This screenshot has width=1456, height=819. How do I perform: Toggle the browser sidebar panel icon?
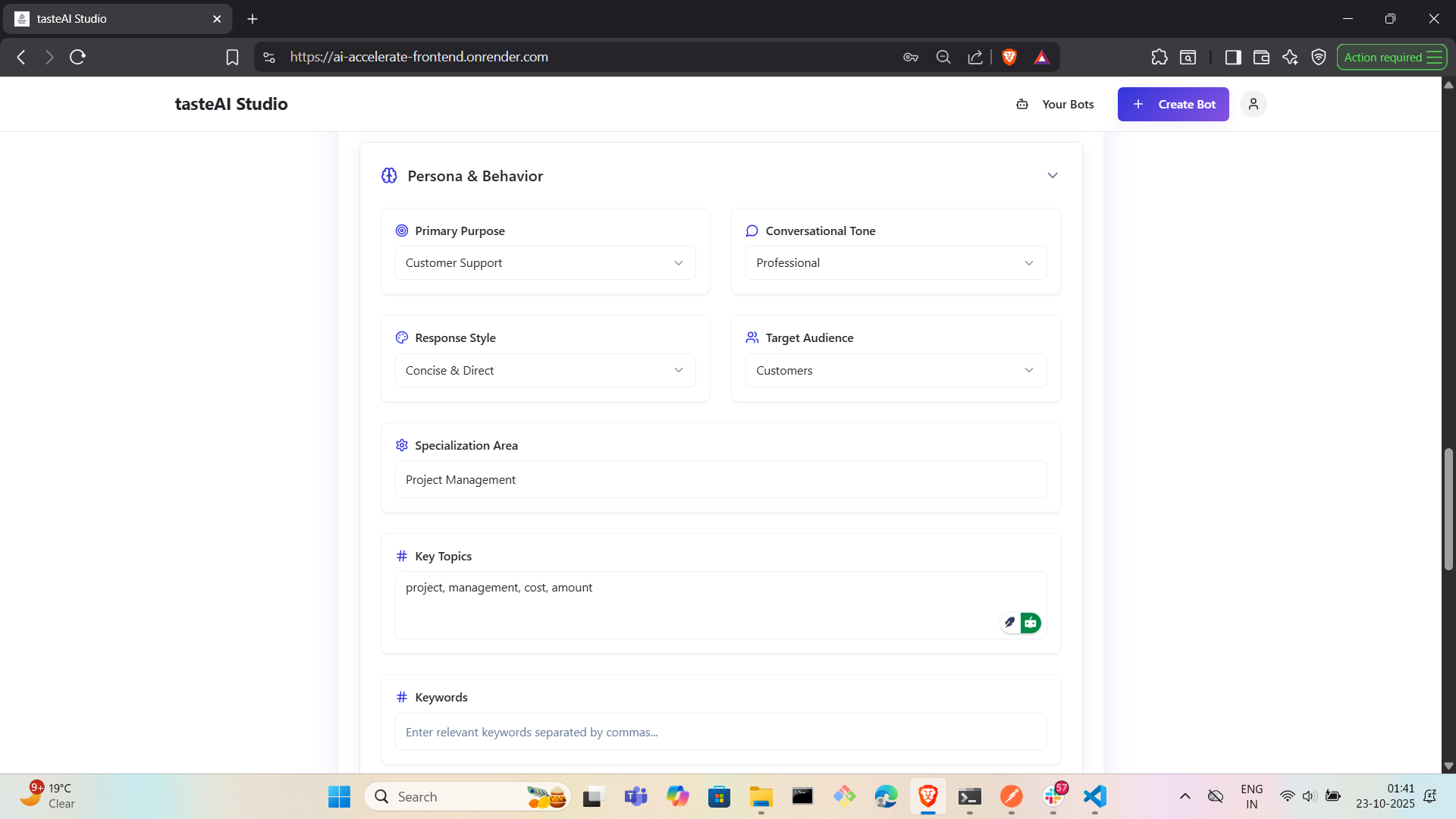[x=1232, y=57]
